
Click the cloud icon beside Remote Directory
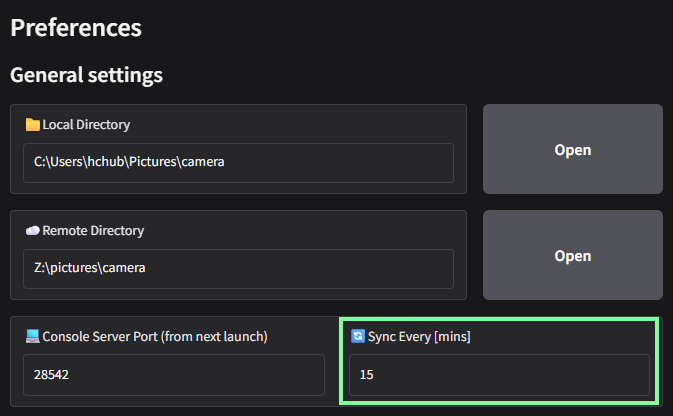(x=33, y=231)
